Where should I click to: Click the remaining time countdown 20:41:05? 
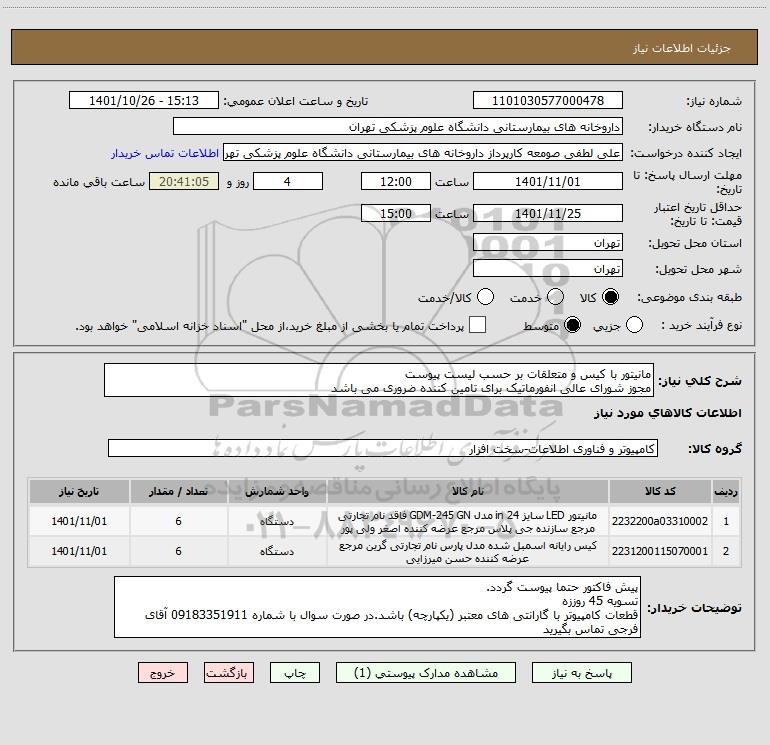[x=184, y=181]
